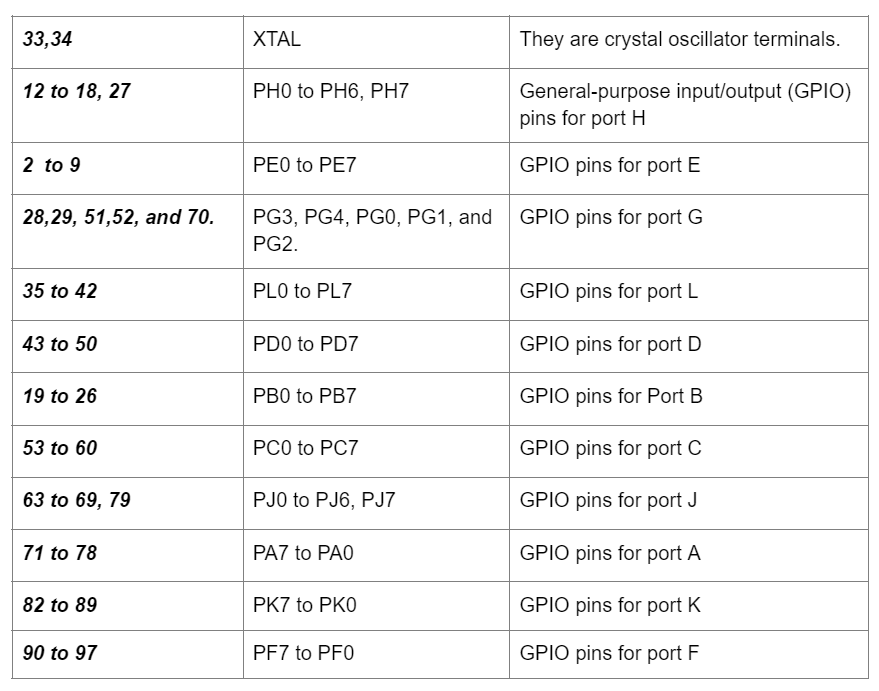Select the 'PE0 to PE7' cell
Viewport: 879px width, 691px height.
(x=376, y=169)
